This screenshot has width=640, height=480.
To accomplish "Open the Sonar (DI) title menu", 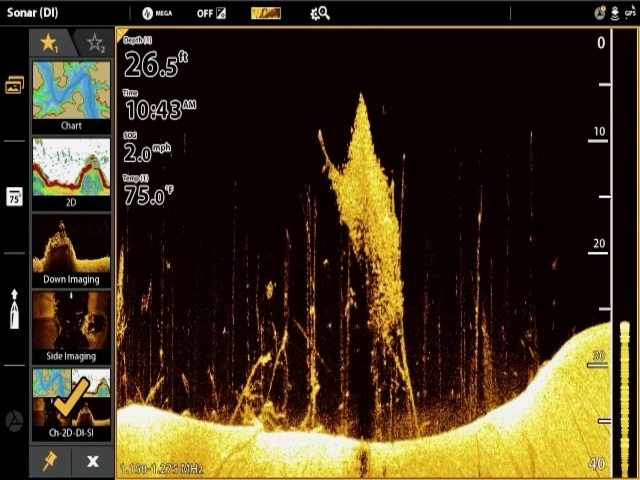I will [33, 13].
